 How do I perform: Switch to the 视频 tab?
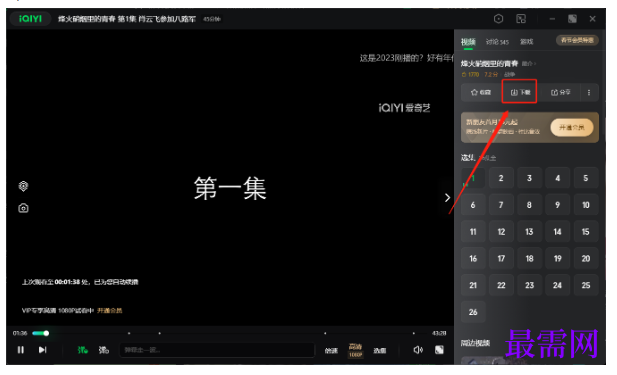click(x=468, y=42)
